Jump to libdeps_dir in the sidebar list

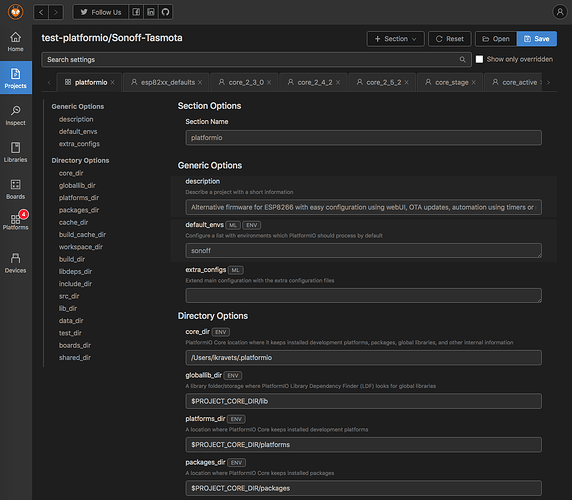pos(75,271)
